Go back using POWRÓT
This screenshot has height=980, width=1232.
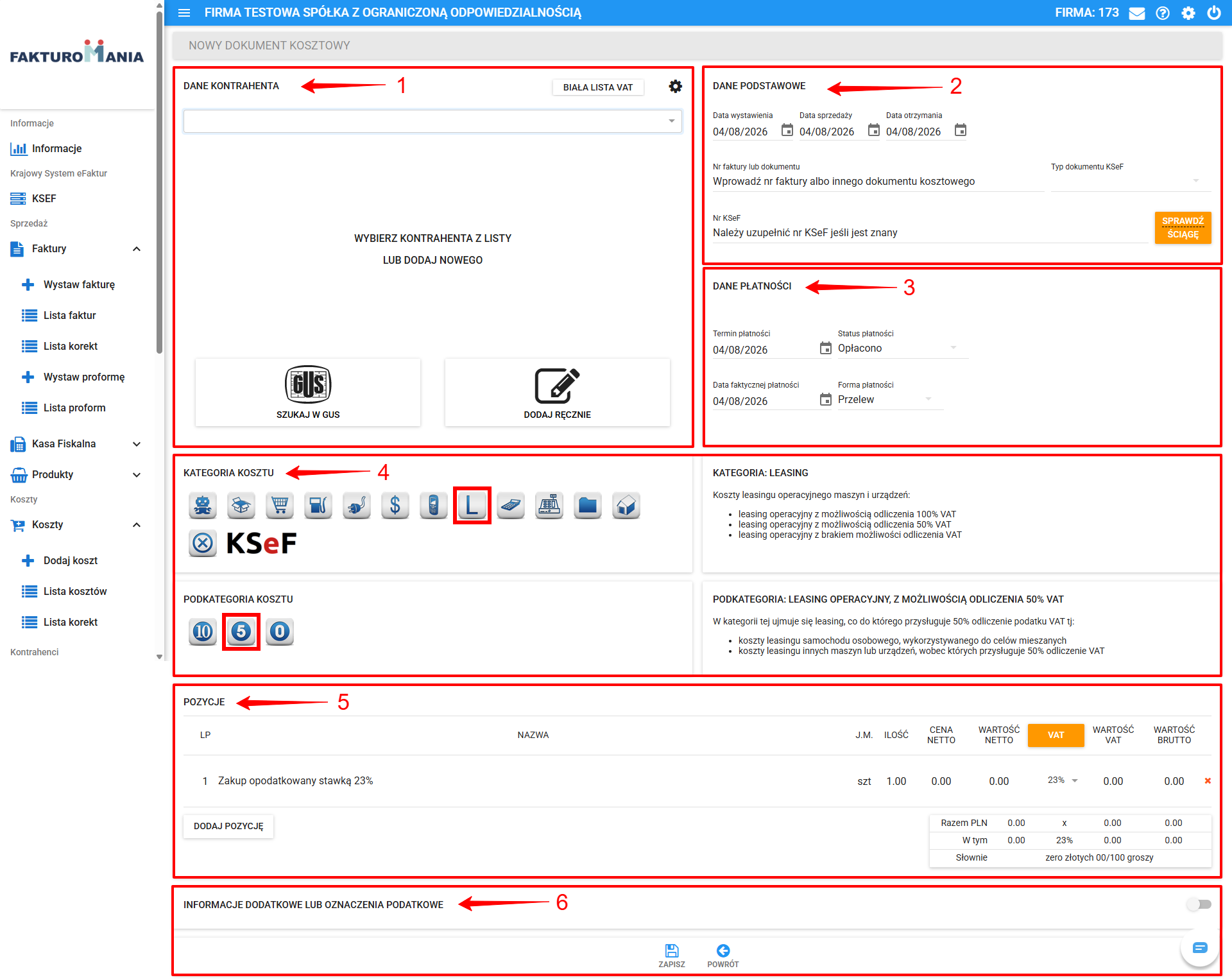[x=723, y=956]
